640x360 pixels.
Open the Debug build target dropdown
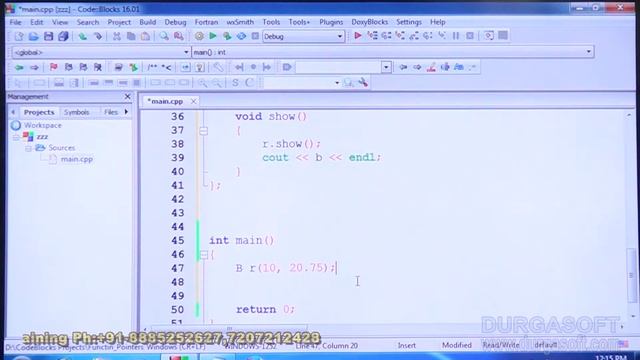pyautogui.click(x=340, y=36)
